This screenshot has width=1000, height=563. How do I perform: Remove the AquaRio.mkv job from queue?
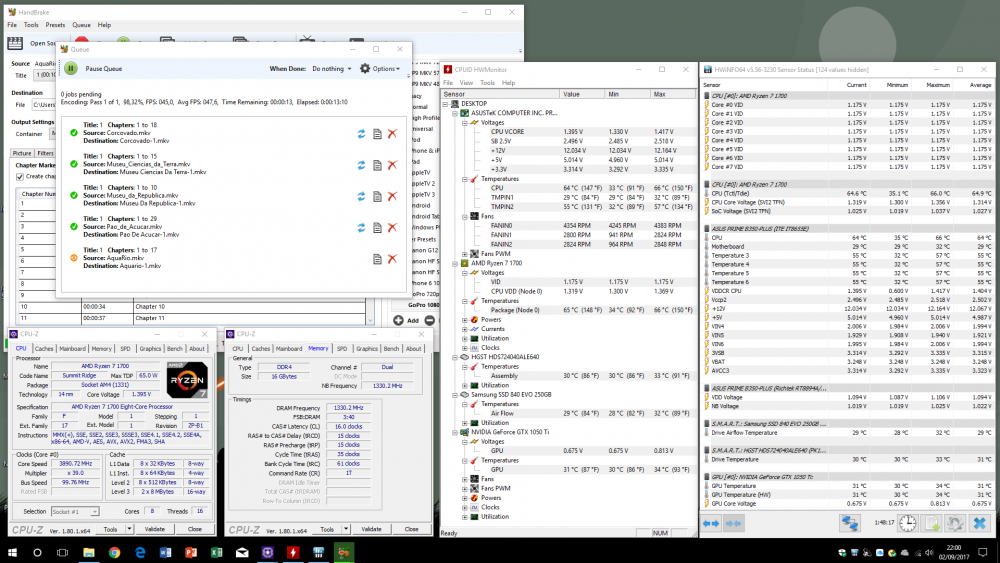392,258
